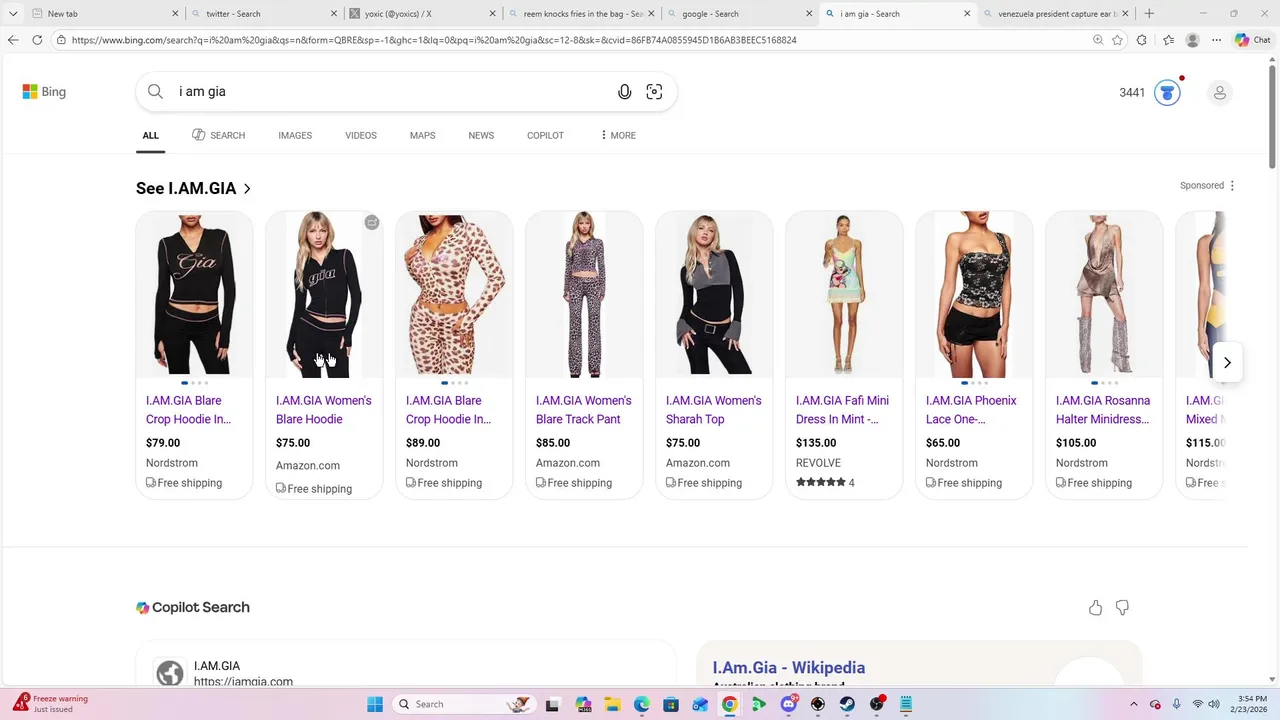Open I.AM.GIA Phoenix Lace One- link
1280x720 pixels.
971,410
